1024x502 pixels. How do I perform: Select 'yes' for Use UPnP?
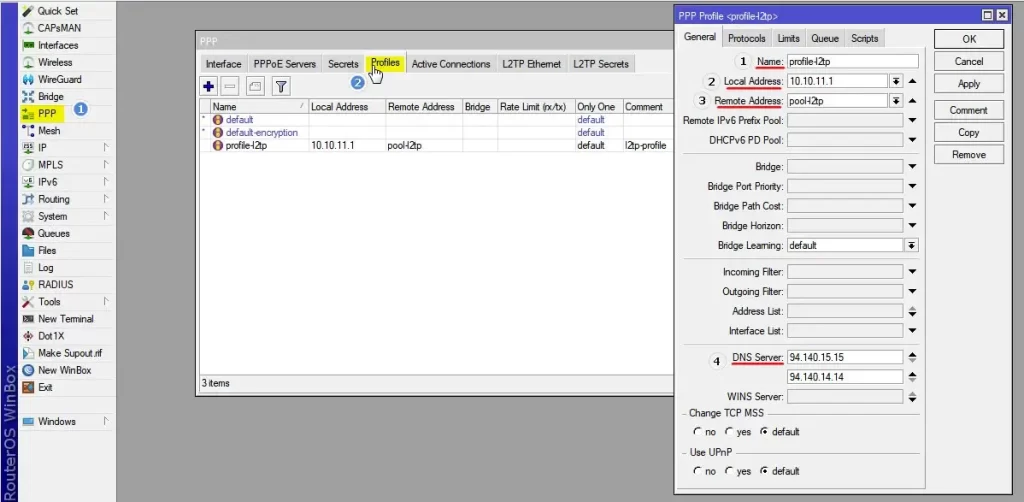[x=728, y=471]
